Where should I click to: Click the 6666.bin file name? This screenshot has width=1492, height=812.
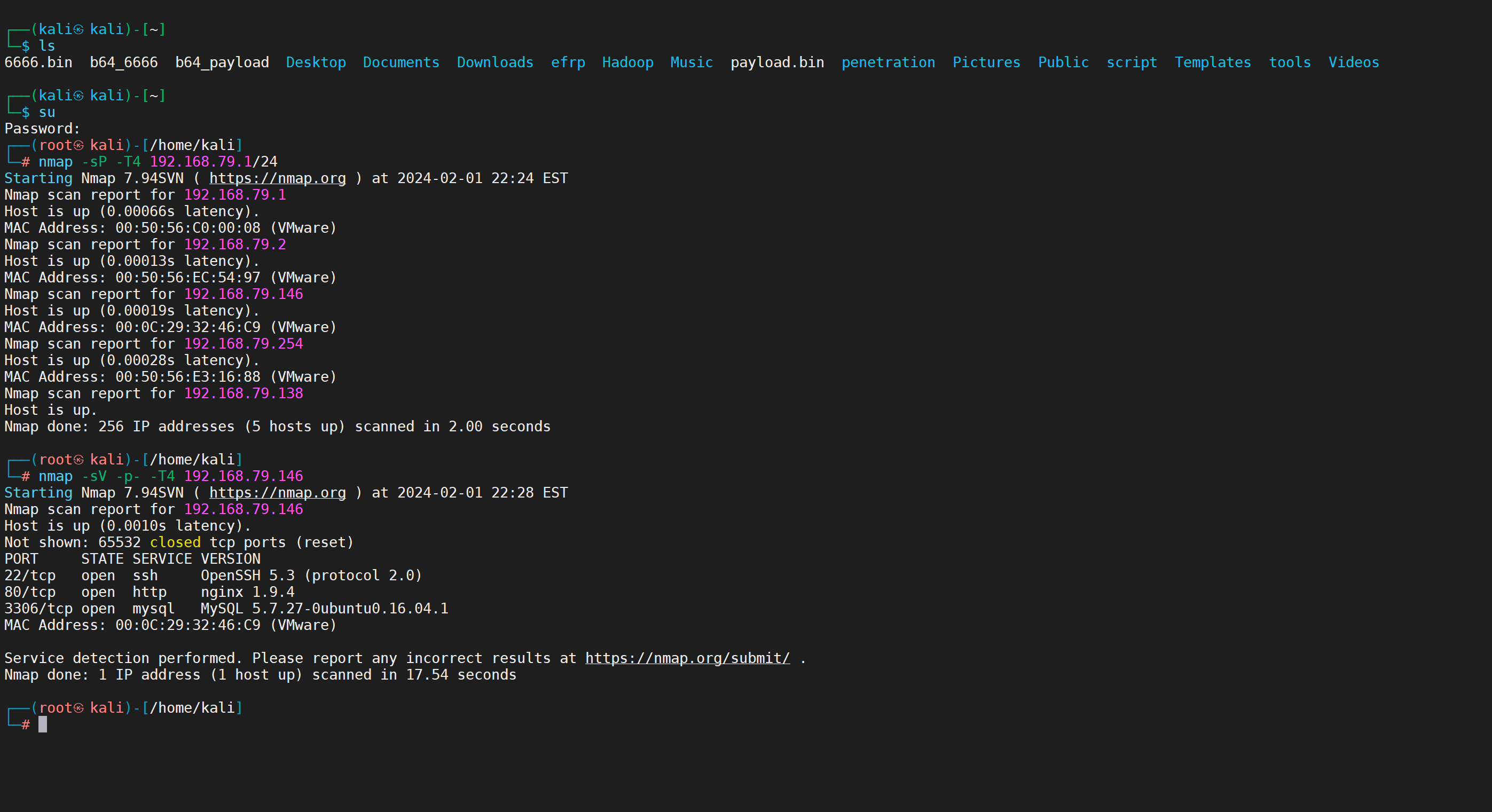pos(38,62)
